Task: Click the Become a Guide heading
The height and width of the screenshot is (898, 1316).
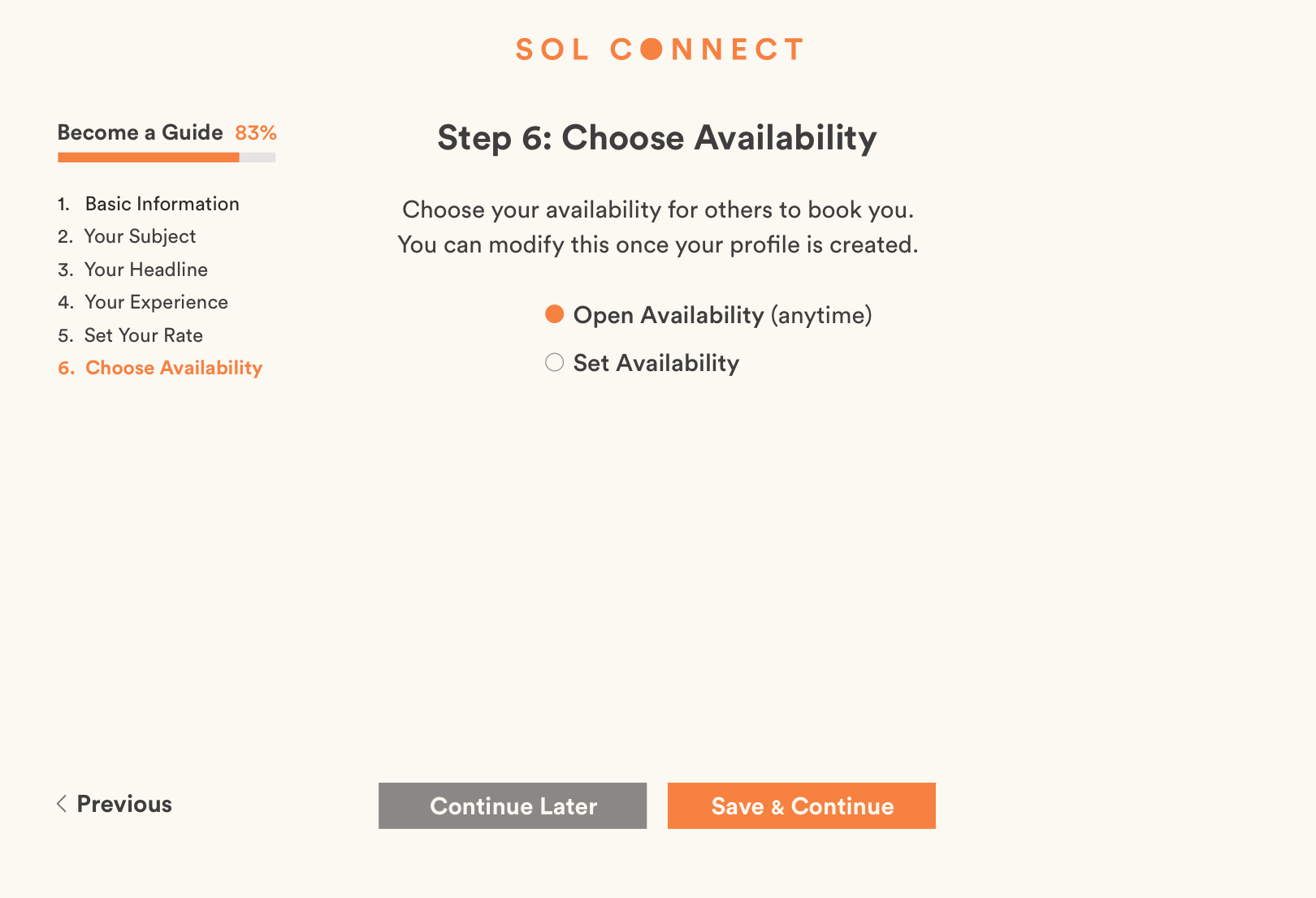Action: point(140,132)
